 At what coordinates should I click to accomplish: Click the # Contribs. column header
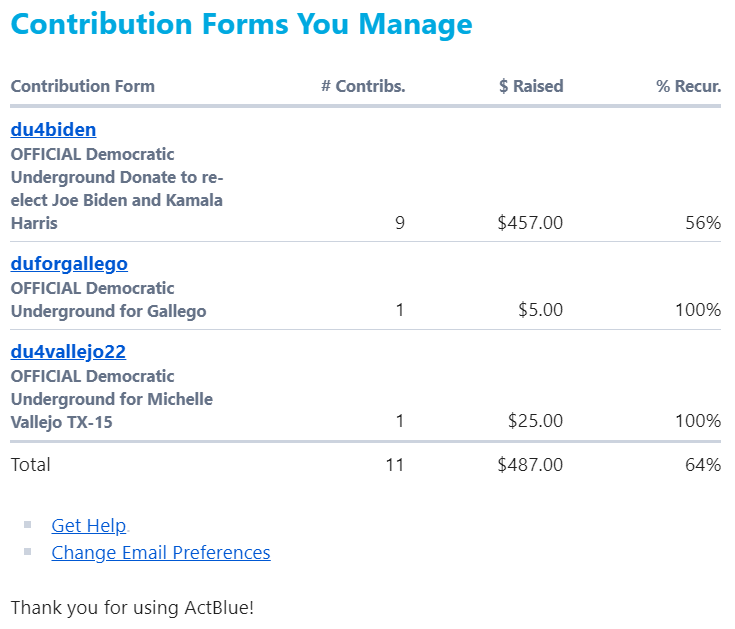point(363,86)
